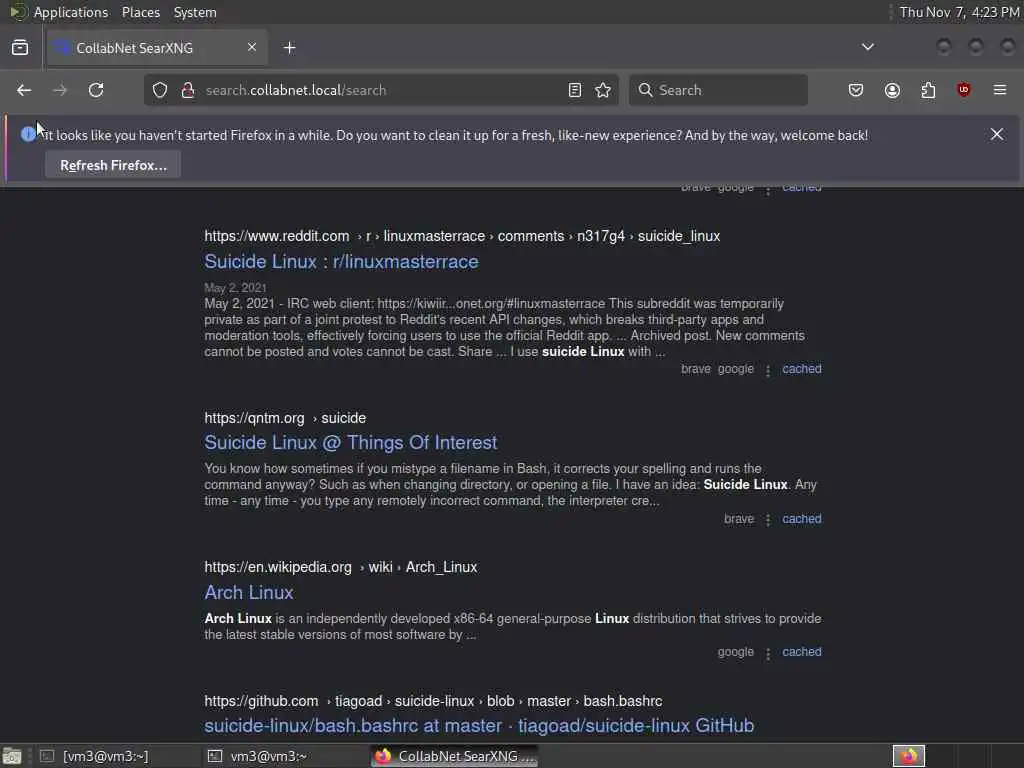1024x768 pixels.
Task: Open the tracking protection shield icon
Action: 160,90
